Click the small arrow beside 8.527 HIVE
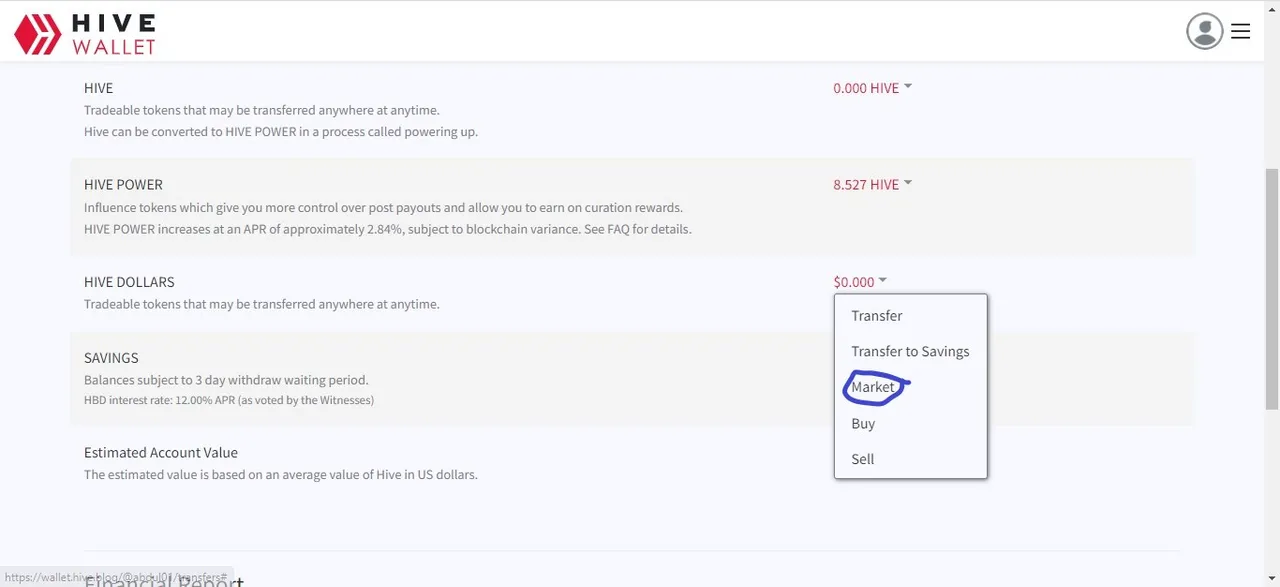The image size is (1280, 587). coord(908,183)
